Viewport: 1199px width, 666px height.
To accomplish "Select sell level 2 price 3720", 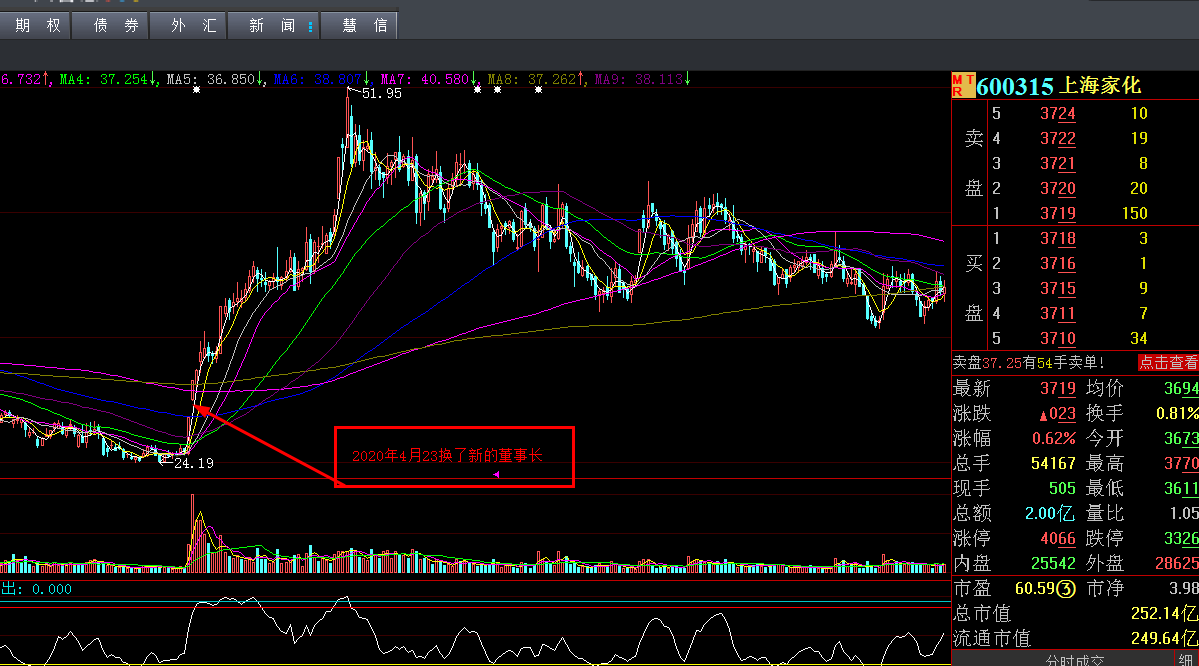I will coord(1058,189).
